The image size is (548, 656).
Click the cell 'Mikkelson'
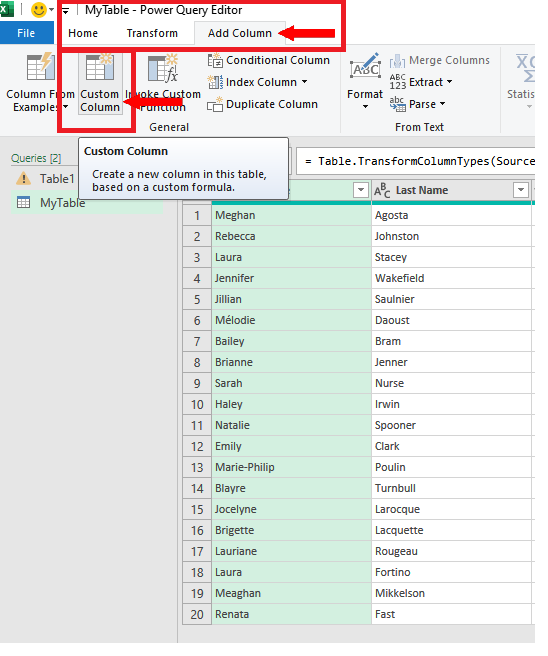pyautogui.click(x=452, y=593)
